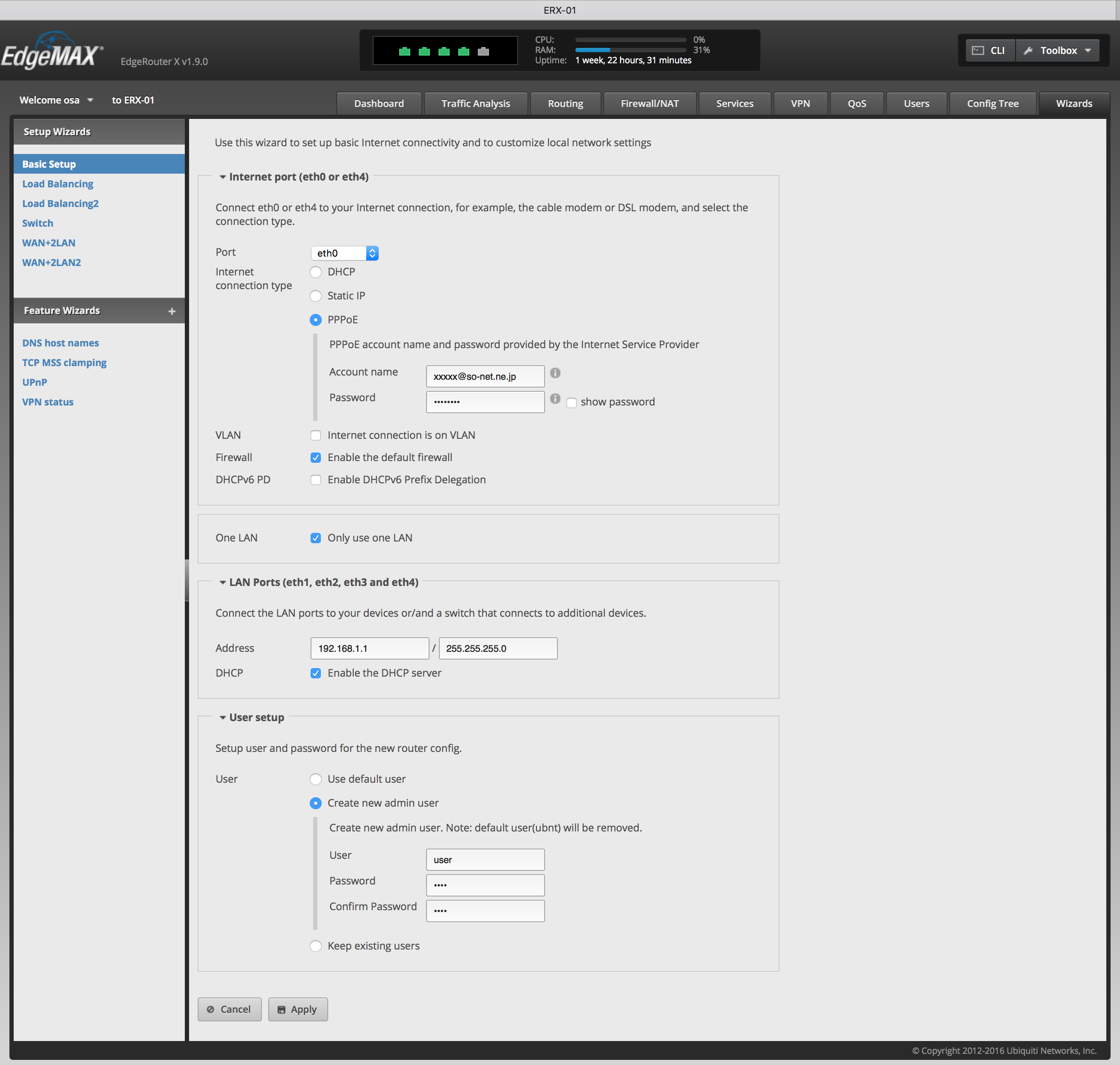Image resolution: width=1120 pixels, height=1065 pixels.
Task: Open the Switch wizard
Action: (x=38, y=223)
